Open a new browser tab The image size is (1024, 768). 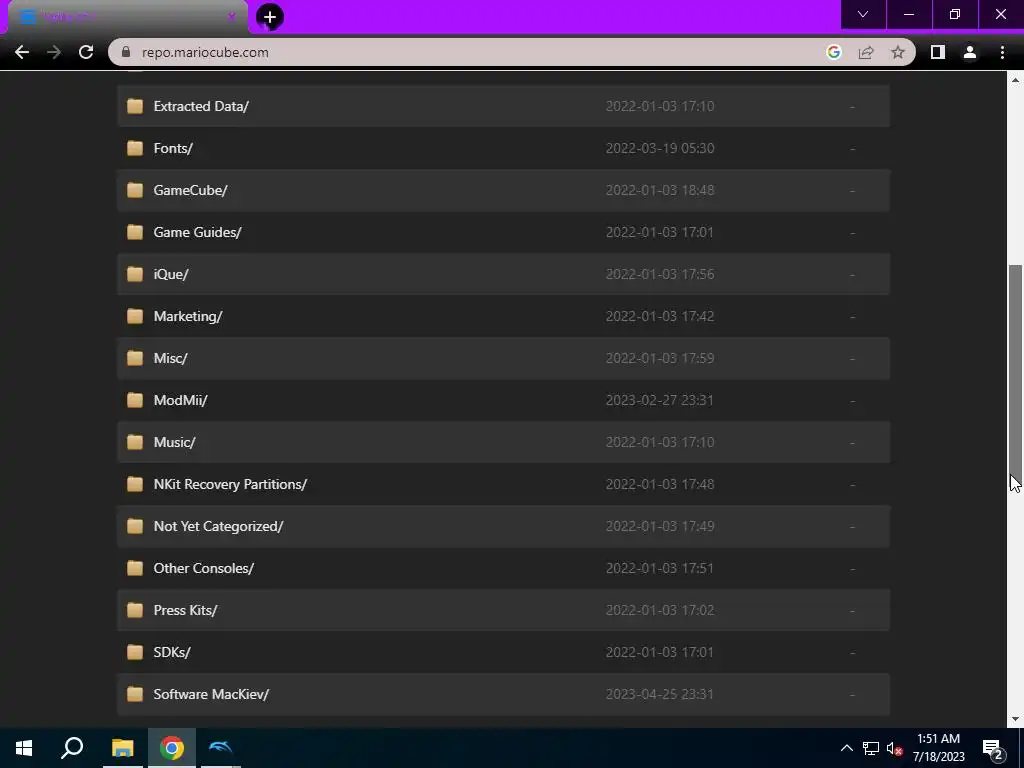pyautogui.click(x=270, y=17)
